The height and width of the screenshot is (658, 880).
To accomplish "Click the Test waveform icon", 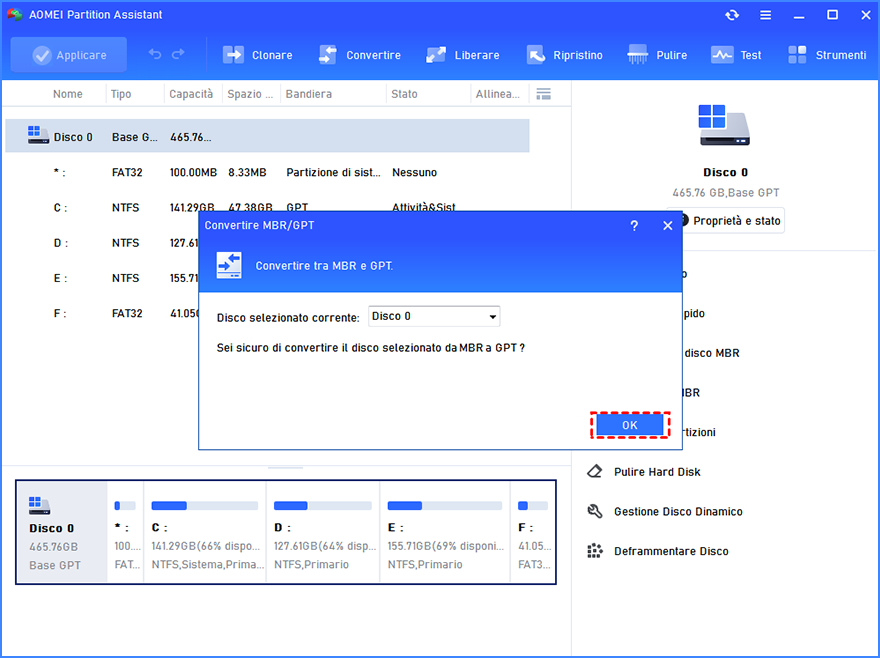I will click(722, 55).
